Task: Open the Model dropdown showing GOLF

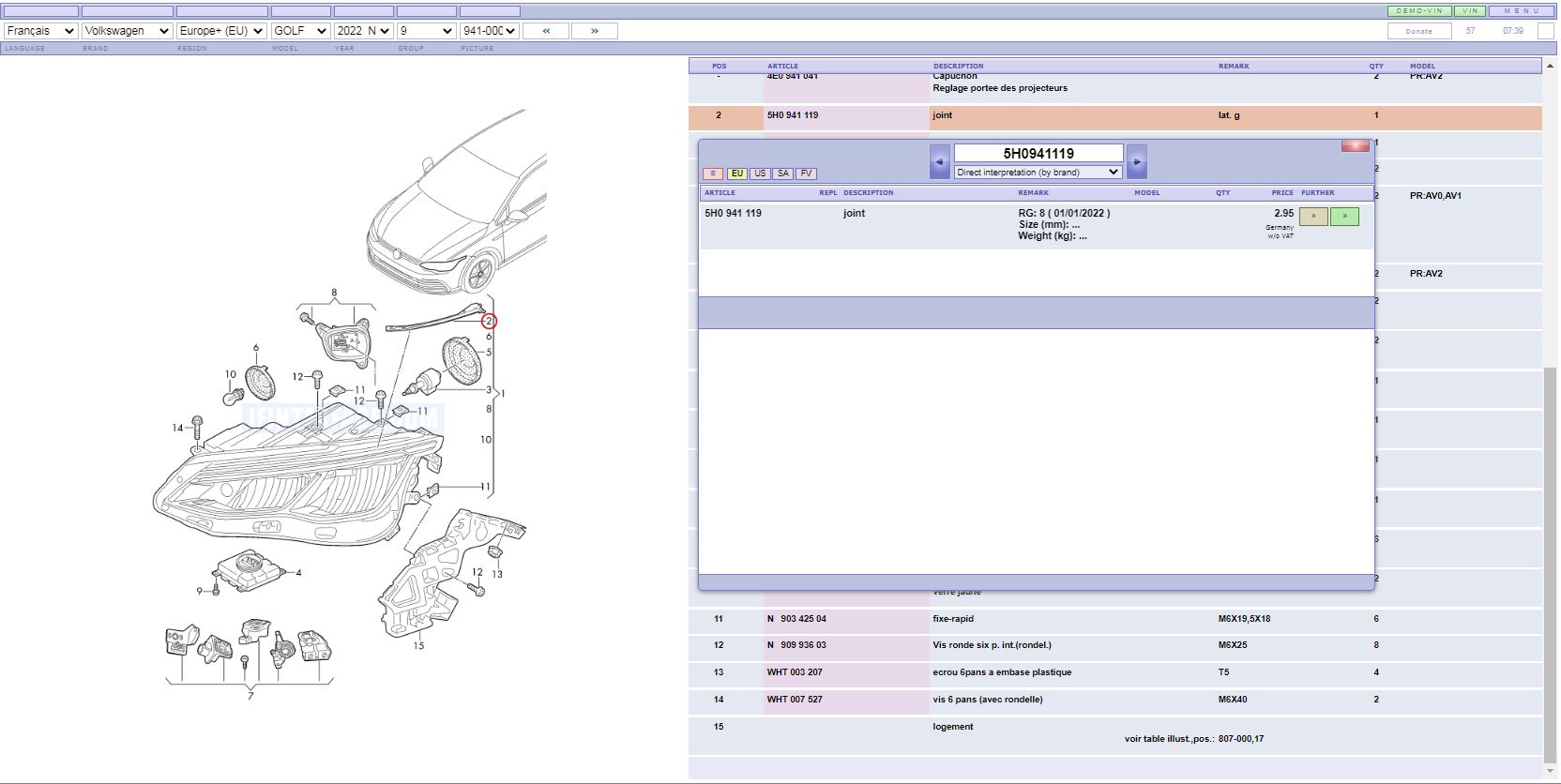Action: (300, 31)
